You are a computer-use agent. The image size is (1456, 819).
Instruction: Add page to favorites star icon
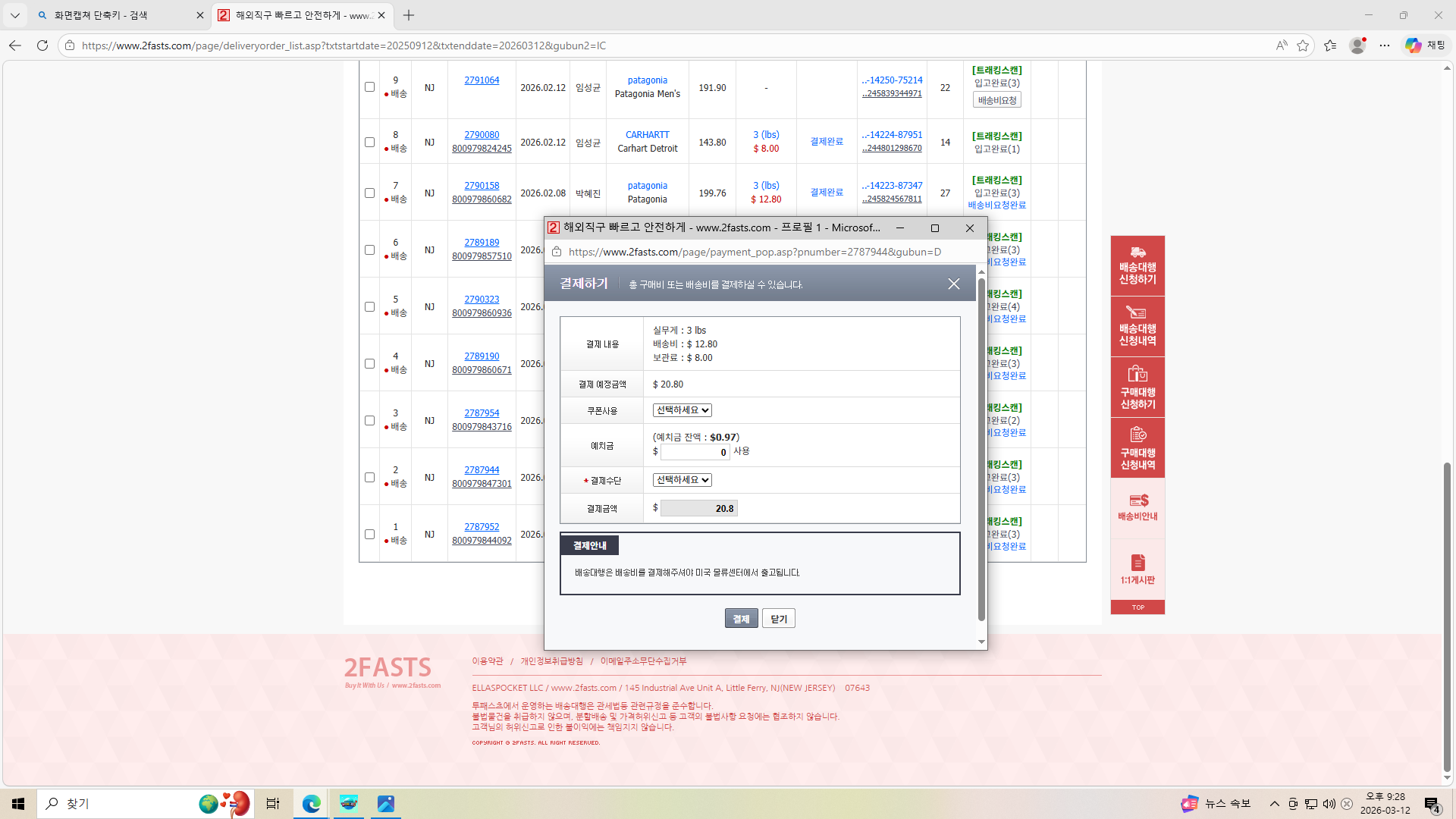click(x=1303, y=45)
